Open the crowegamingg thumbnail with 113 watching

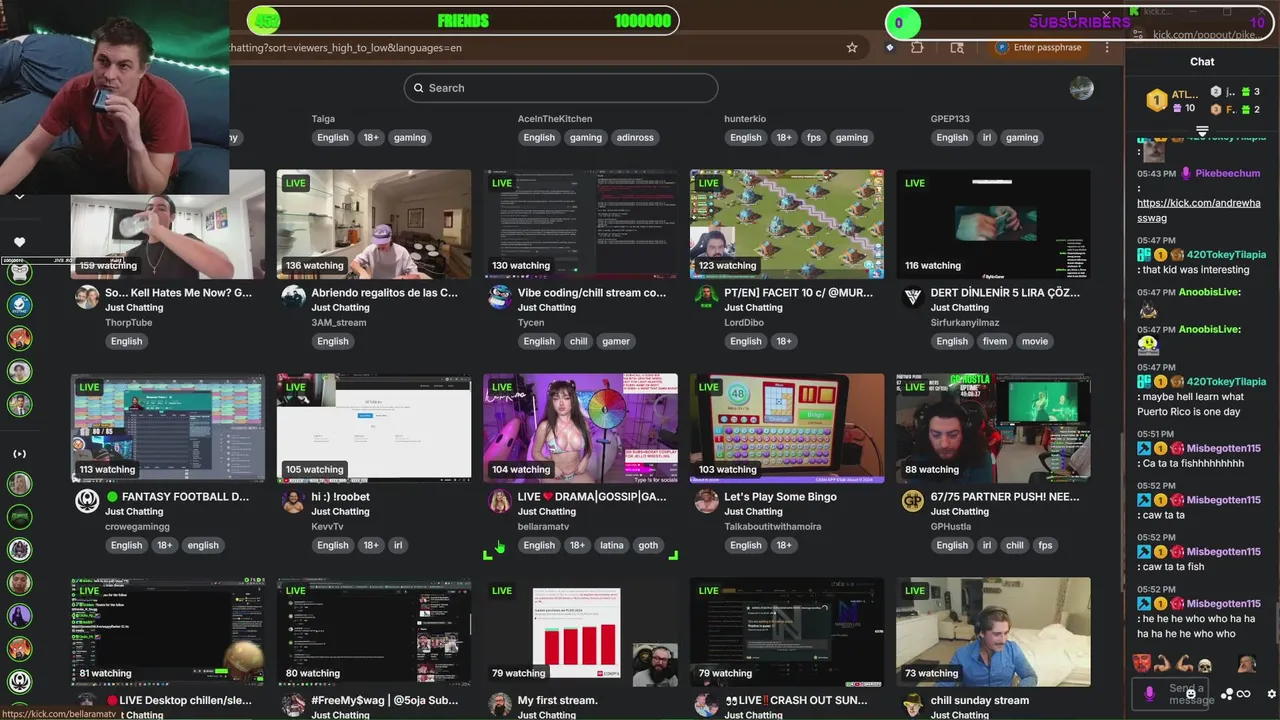168,428
